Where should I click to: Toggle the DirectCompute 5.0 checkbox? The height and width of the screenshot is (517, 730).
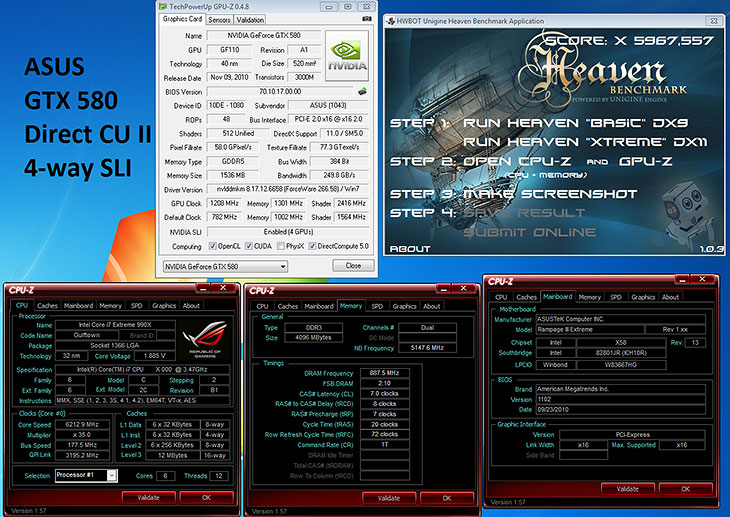point(312,246)
